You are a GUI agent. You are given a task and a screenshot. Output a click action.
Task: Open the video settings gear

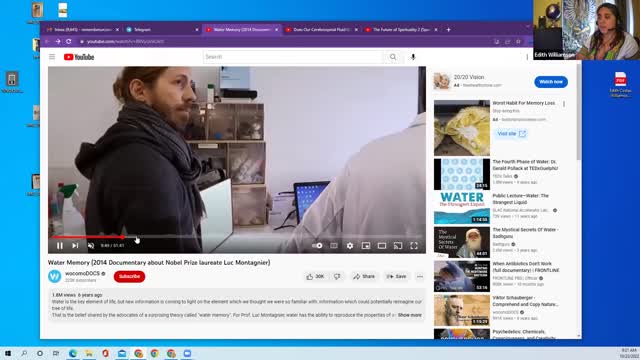350,246
